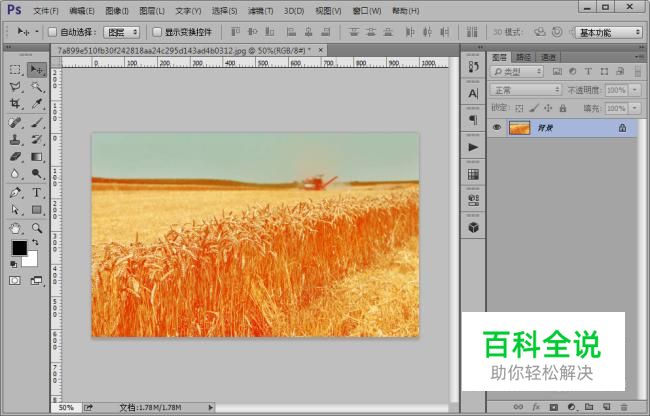Select the Rectangle shape tool
Image resolution: width=650 pixels, height=416 pixels.
(37, 210)
